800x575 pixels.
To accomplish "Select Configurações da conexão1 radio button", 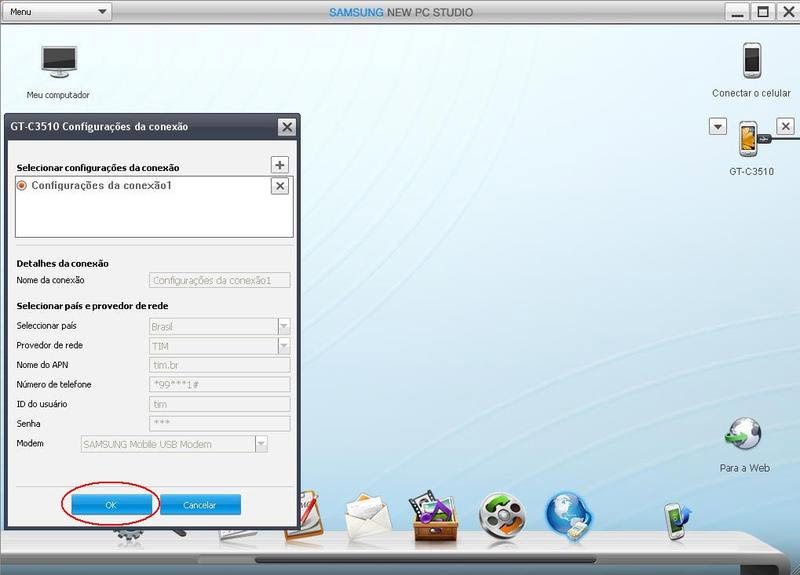I will click(x=22, y=186).
